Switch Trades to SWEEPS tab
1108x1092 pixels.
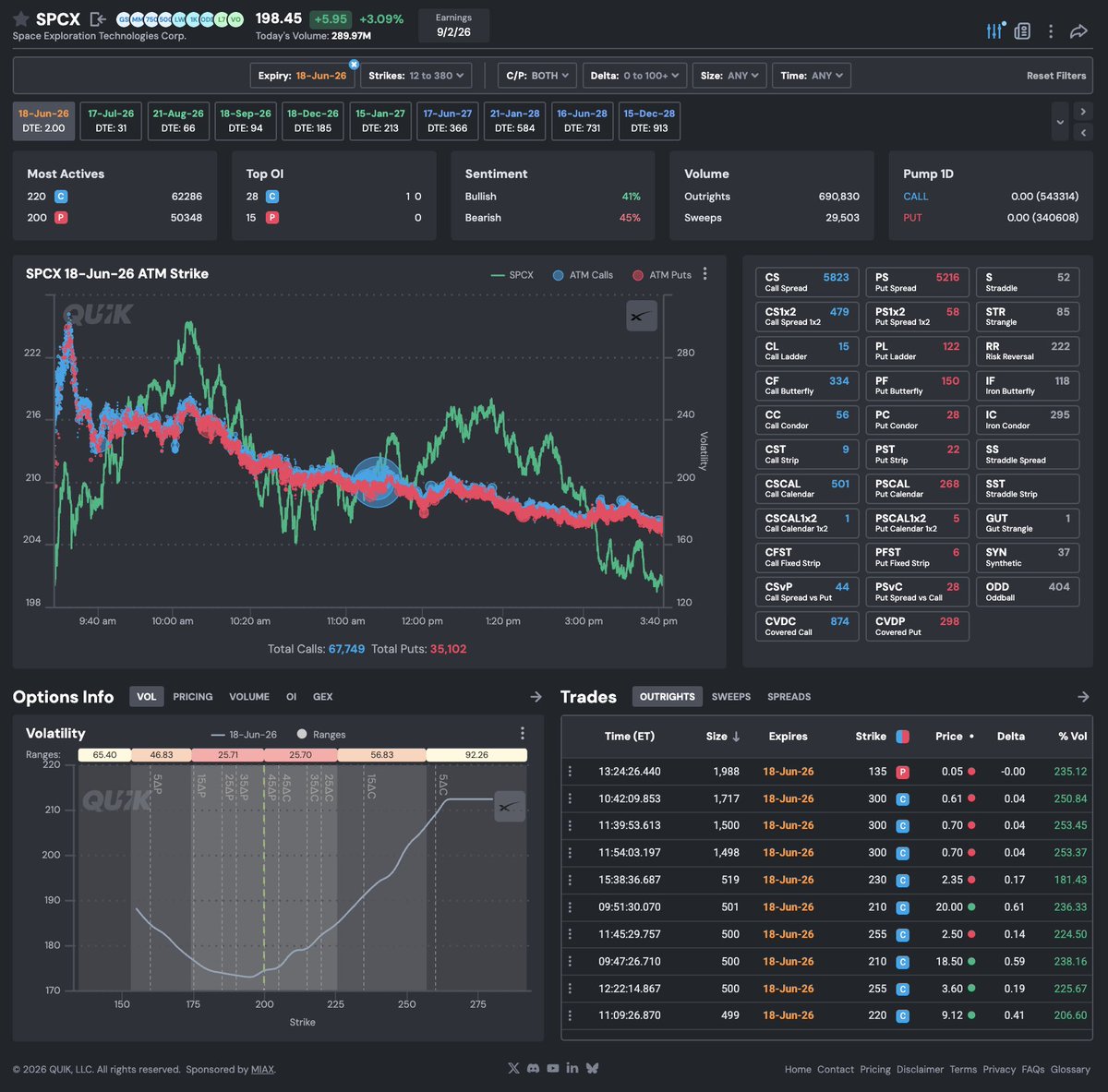coord(731,697)
